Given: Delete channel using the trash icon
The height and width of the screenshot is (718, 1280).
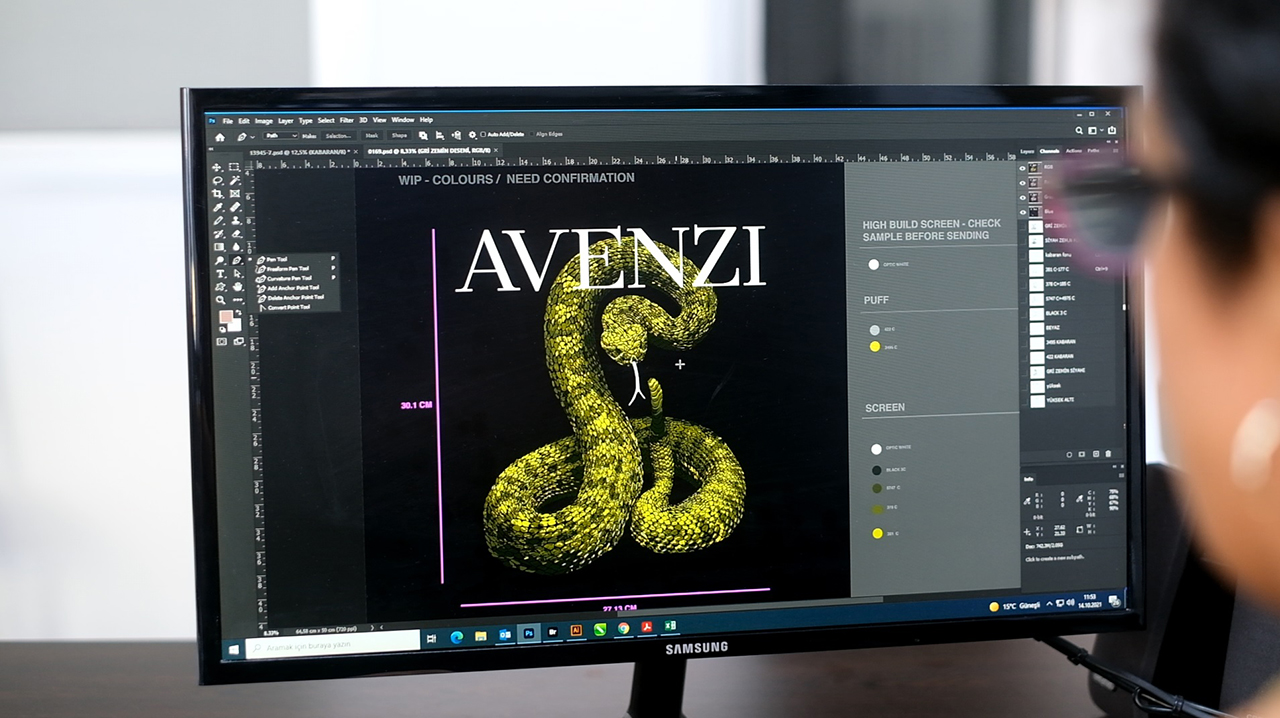Looking at the screenshot, I should 1107,454.
